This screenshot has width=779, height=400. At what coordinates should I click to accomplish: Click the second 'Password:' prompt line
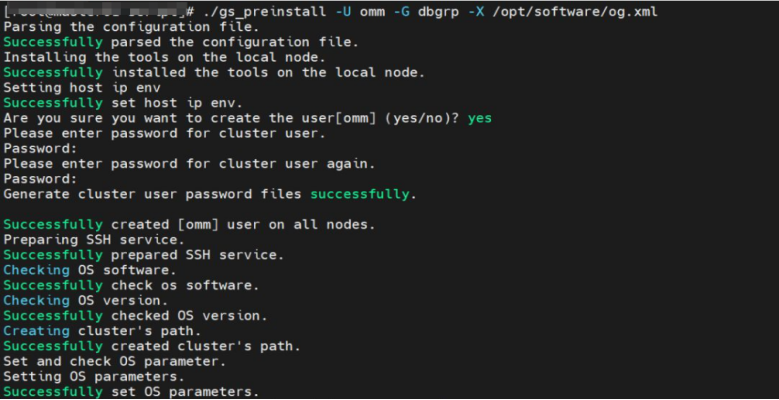pyautogui.click(x=40, y=179)
